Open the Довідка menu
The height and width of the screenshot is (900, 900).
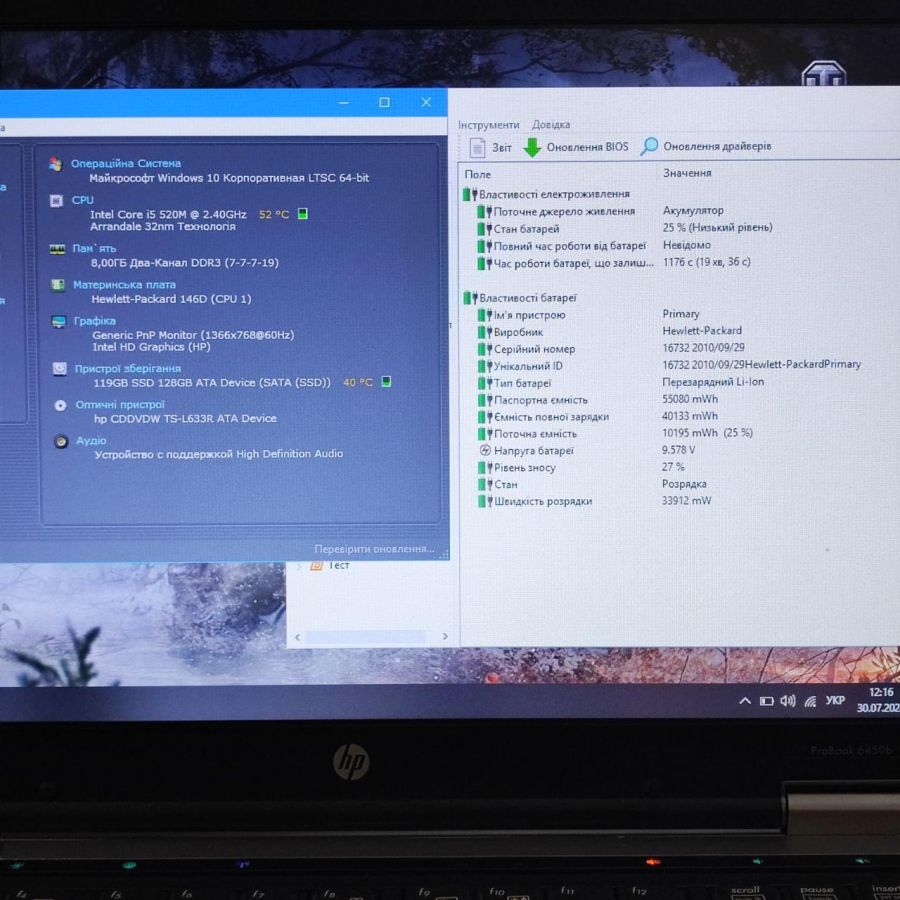[551, 125]
